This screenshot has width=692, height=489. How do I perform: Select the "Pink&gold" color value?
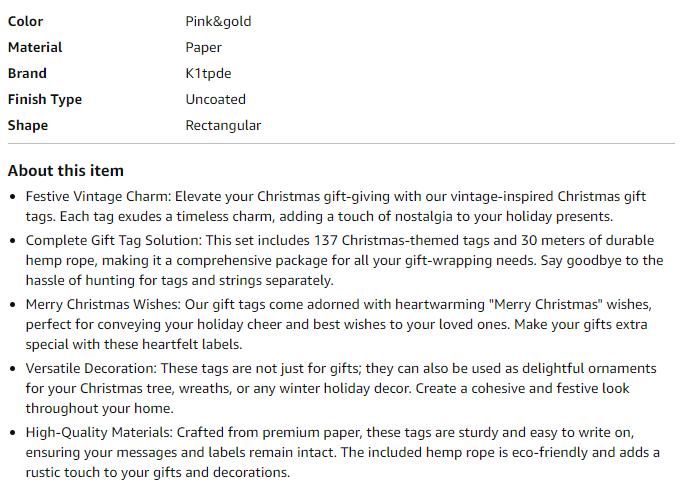(x=218, y=21)
